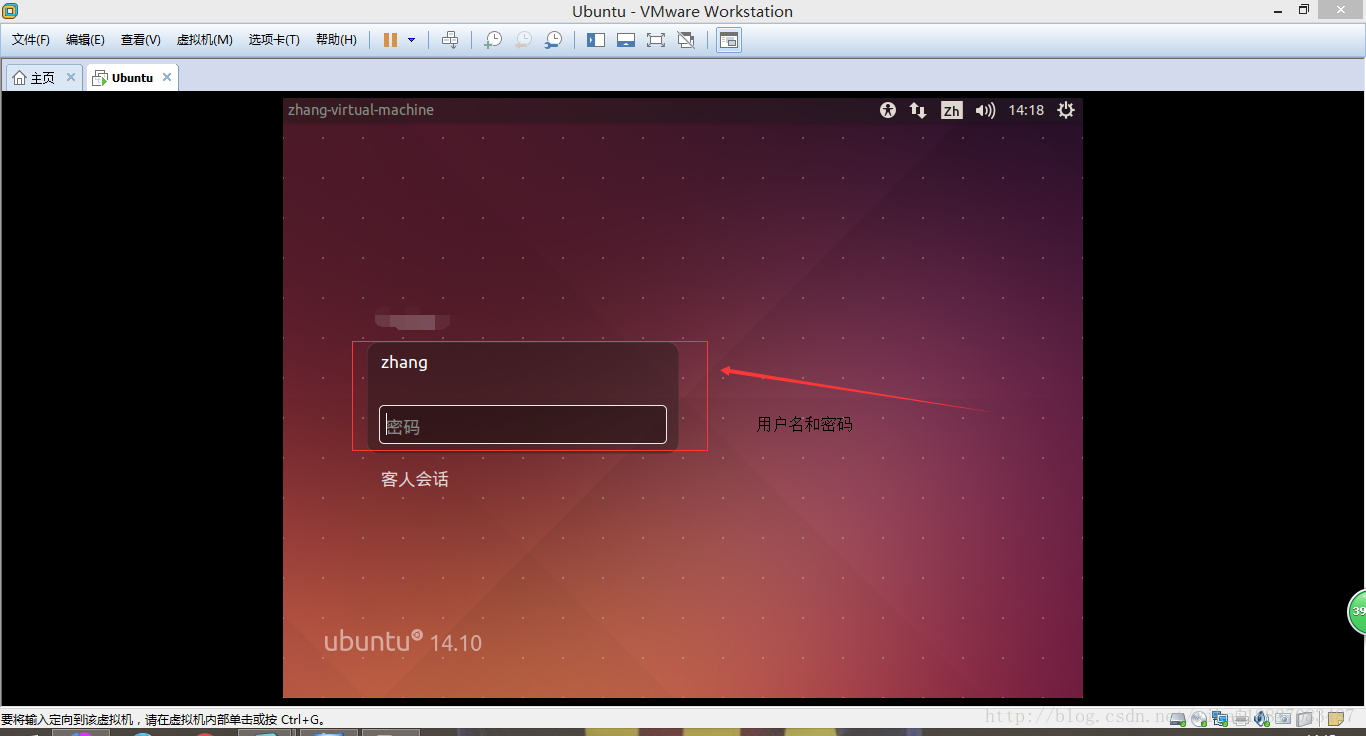Click the camera device status icon
The height and width of the screenshot is (736, 1366).
point(1283,718)
